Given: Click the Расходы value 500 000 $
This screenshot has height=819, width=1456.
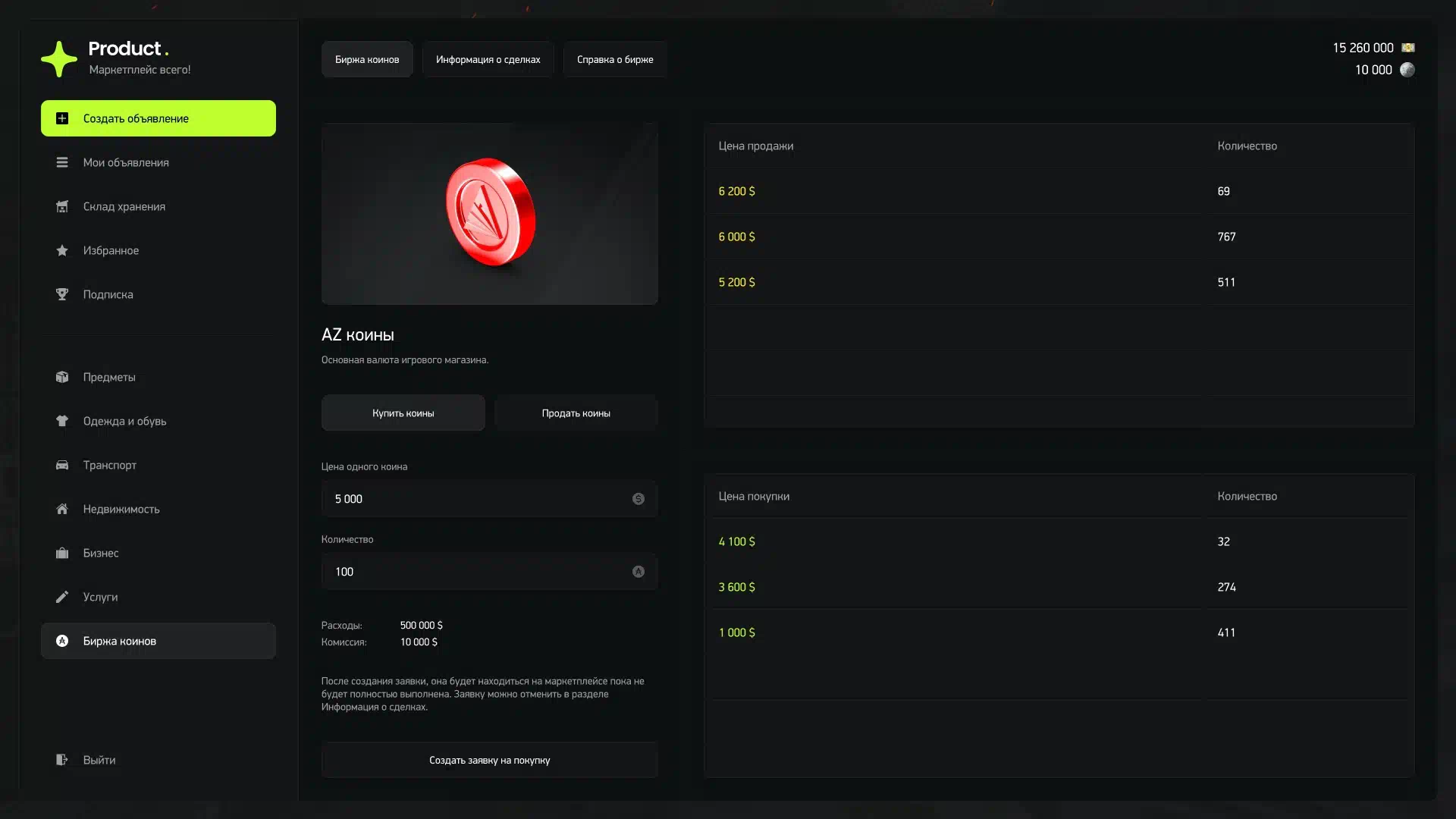Looking at the screenshot, I should coord(421,626).
